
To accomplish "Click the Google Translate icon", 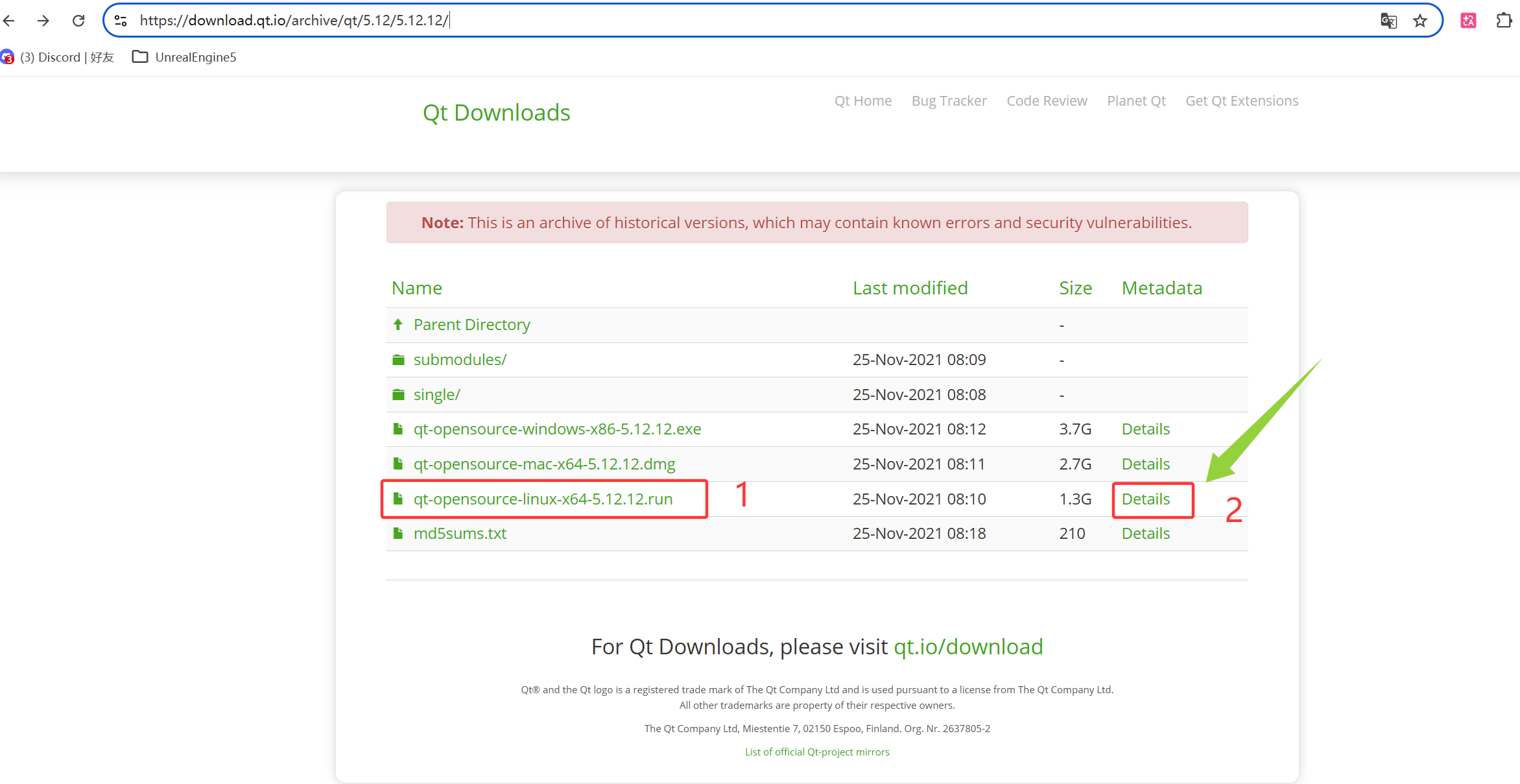I will [1388, 21].
